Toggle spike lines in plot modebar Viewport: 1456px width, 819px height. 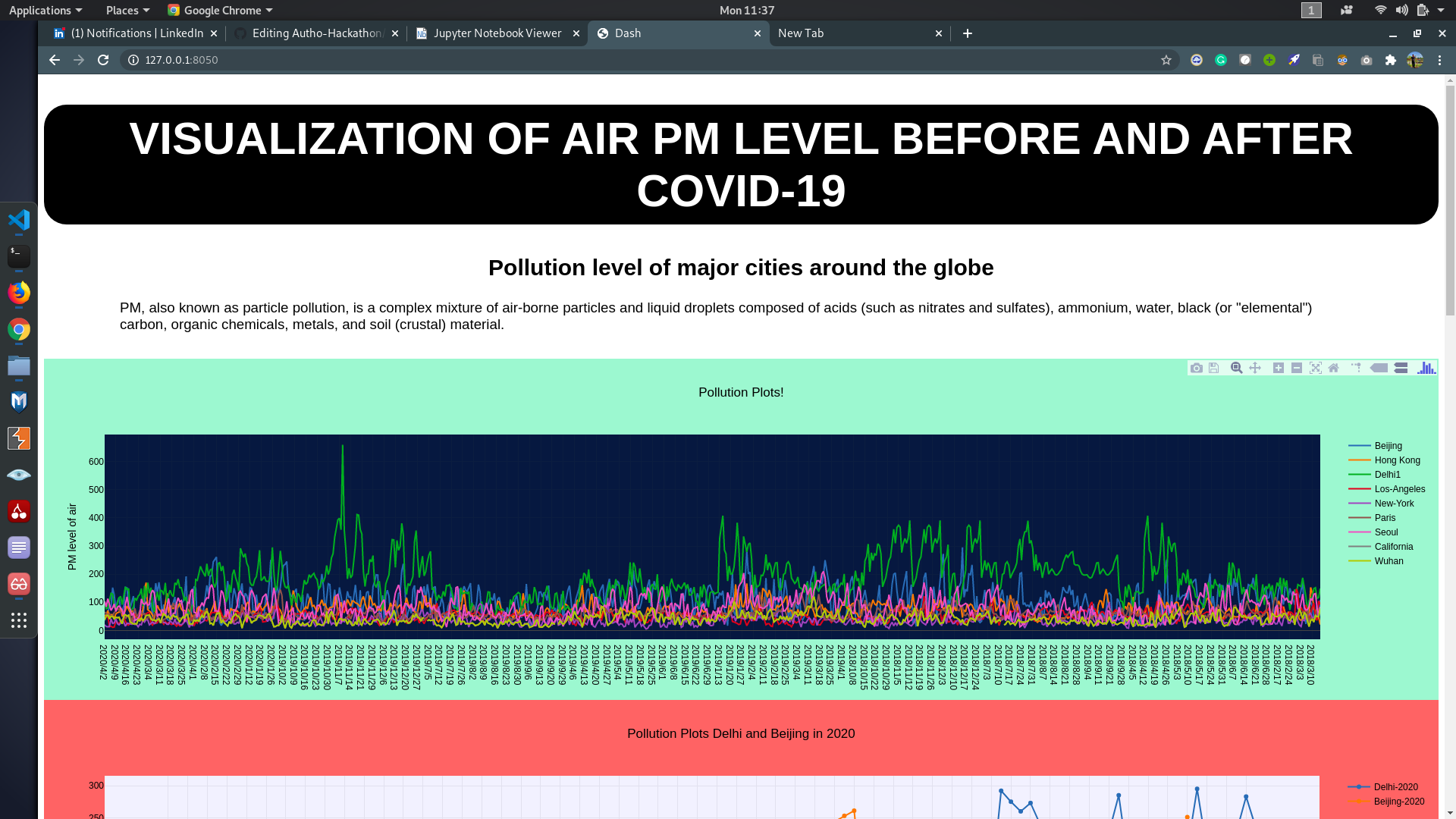1356,368
